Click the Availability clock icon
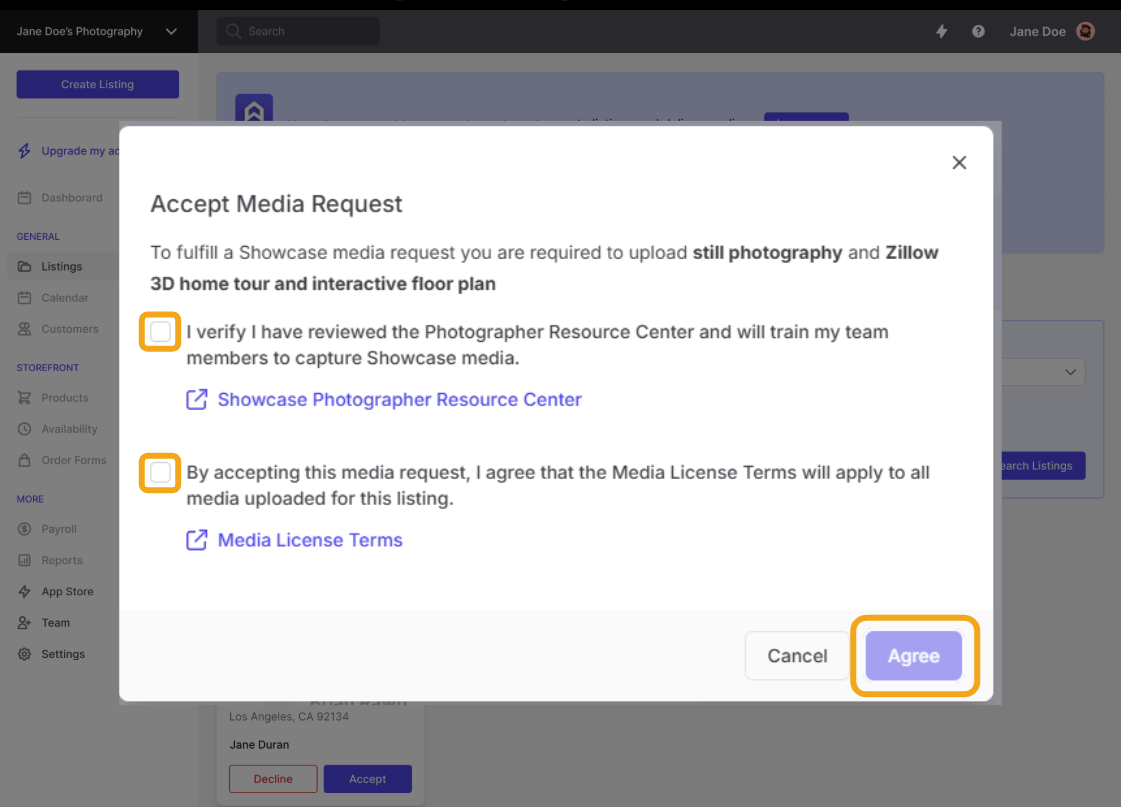The height and width of the screenshot is (807, 1121). pos(24,429)
